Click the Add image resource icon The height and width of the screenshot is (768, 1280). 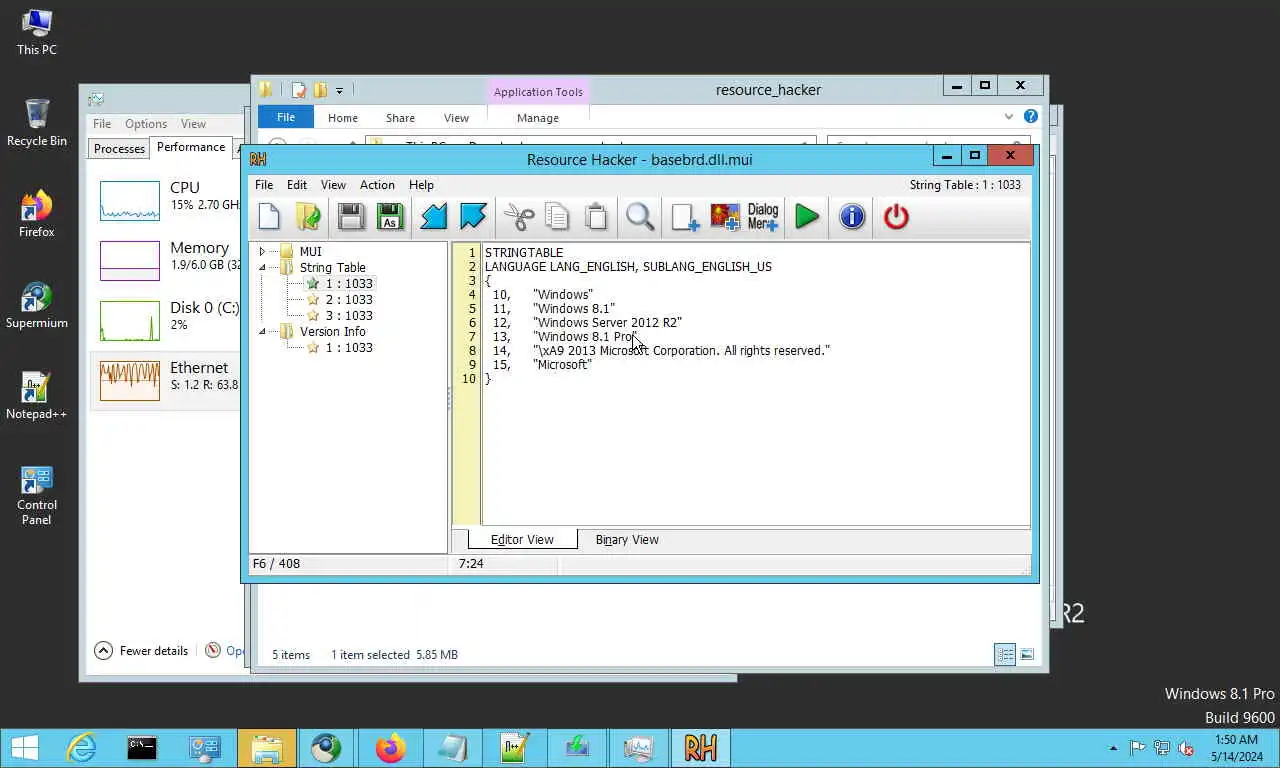point(725,217)
